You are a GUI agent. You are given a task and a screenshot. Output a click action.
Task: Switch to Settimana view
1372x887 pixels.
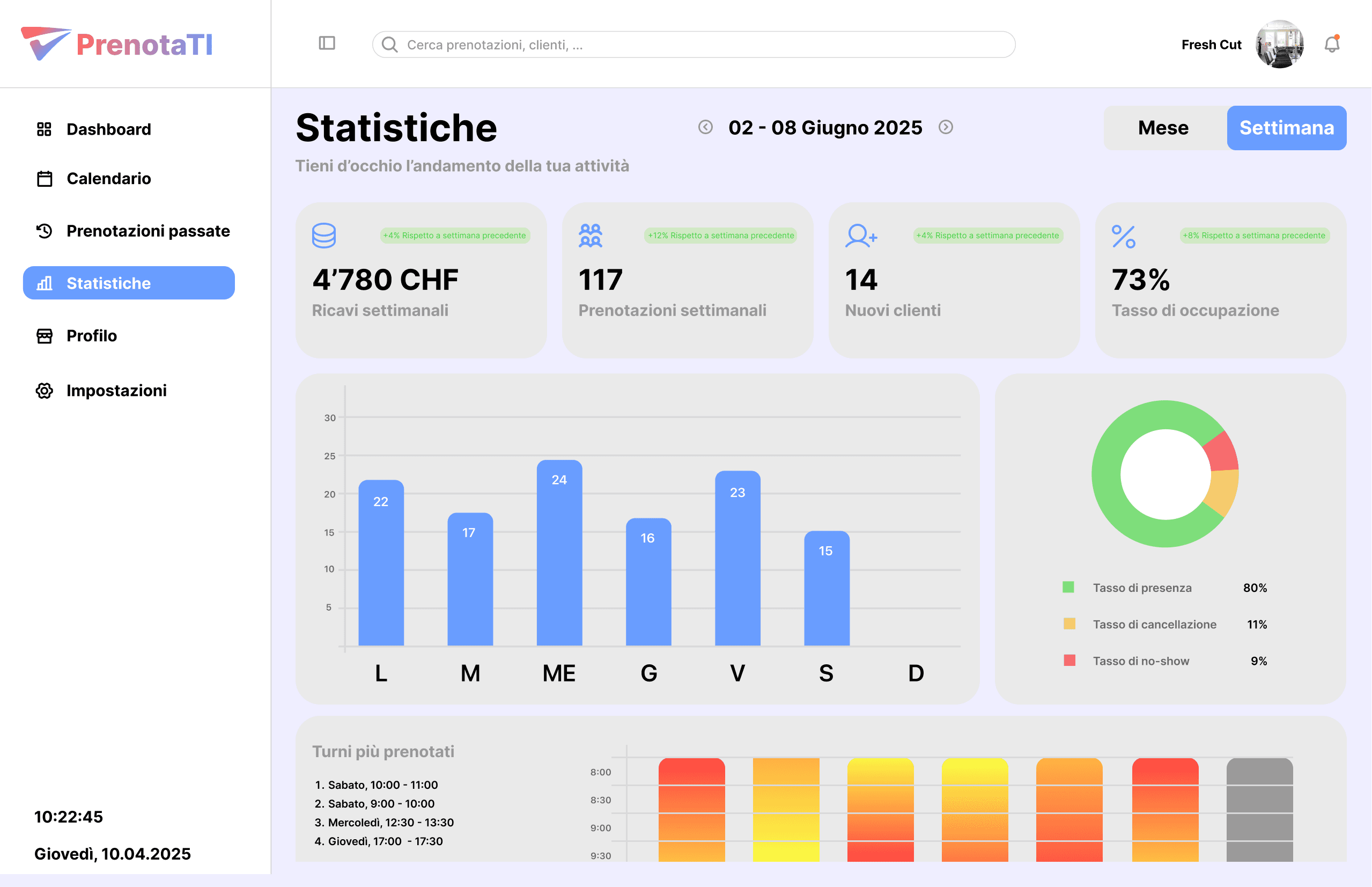tap(1287, 128)
